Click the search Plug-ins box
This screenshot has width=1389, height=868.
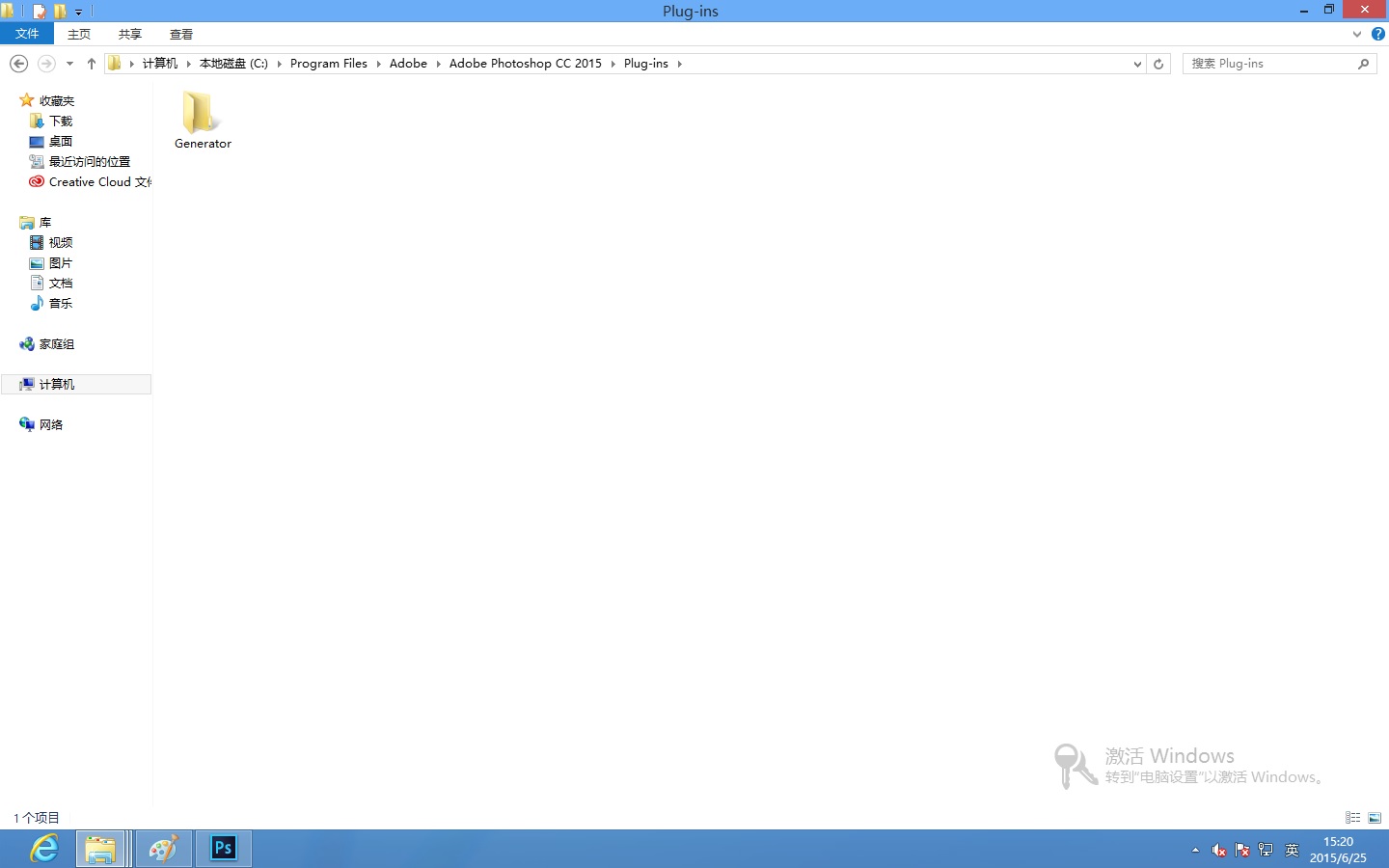(1270, 64)
